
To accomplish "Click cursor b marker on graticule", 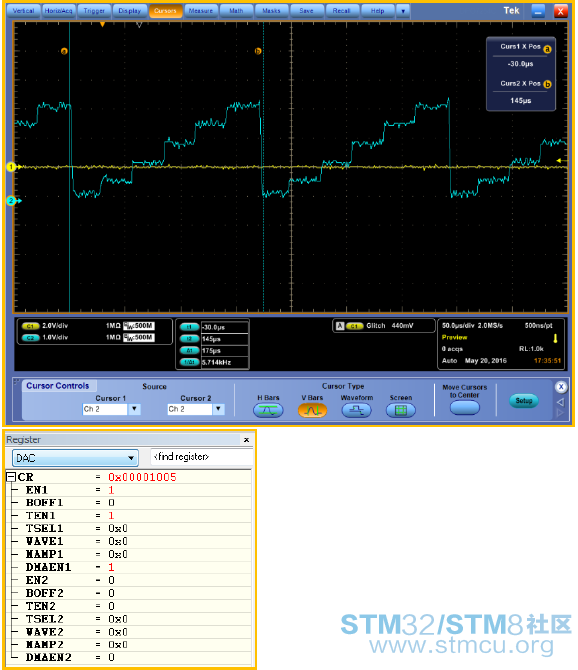I will pos(258,51).
